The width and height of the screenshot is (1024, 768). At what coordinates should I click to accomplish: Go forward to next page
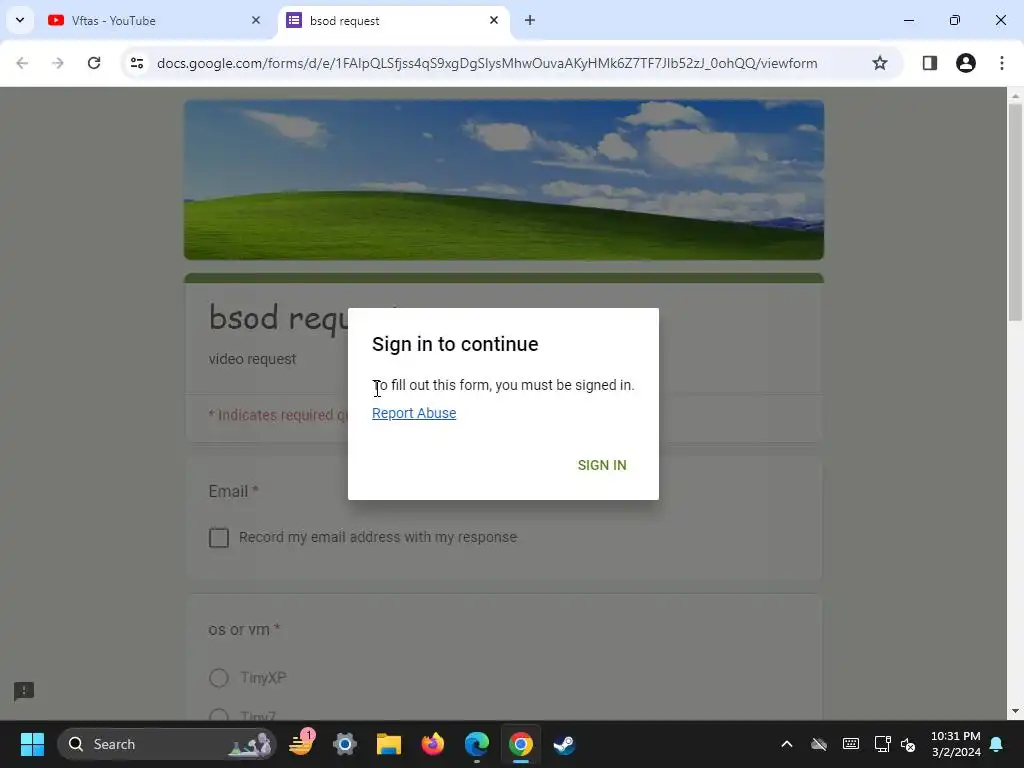(x=58, y=63)
